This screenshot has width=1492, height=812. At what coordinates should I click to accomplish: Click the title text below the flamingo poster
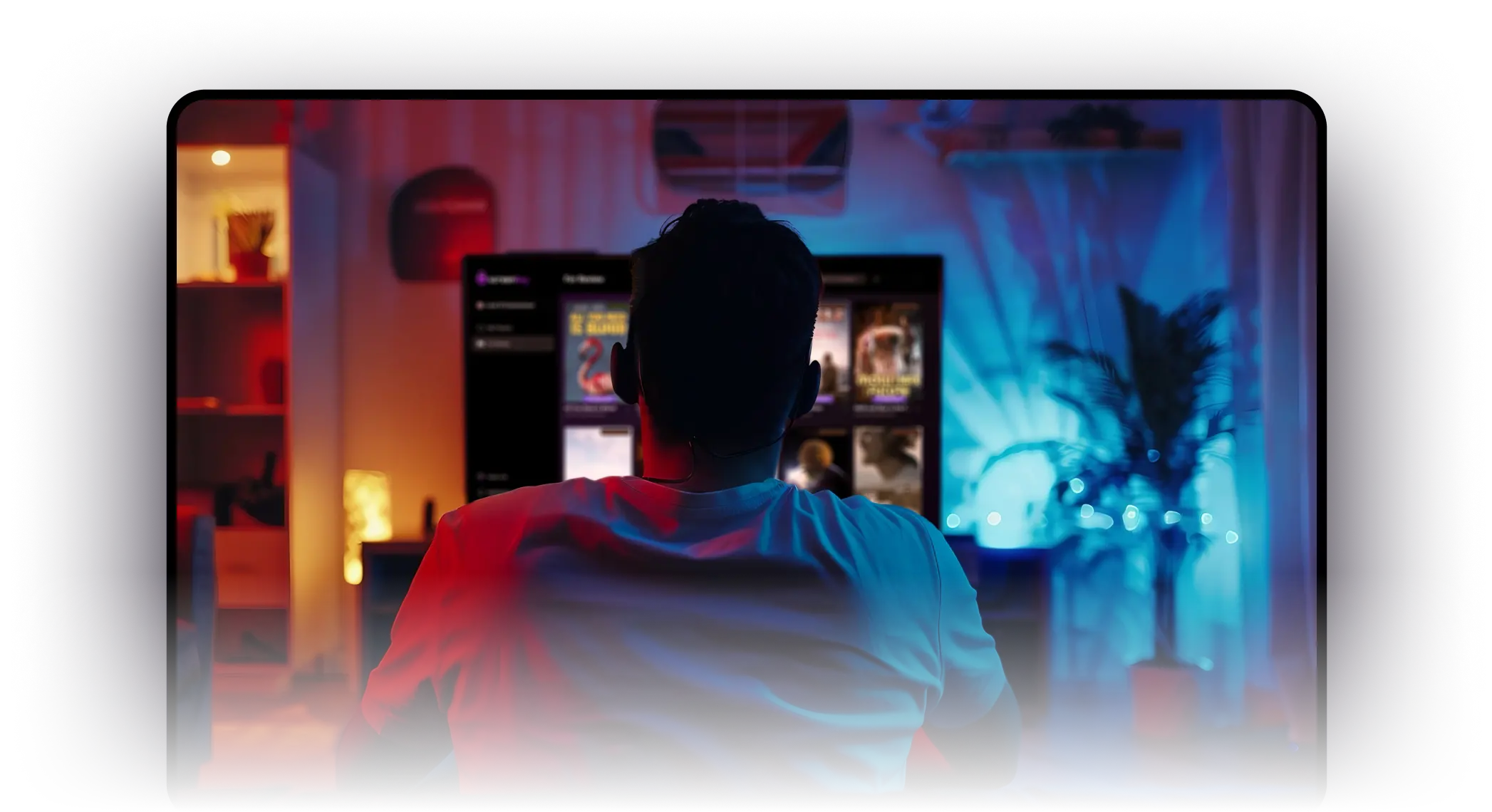point(590,408)
